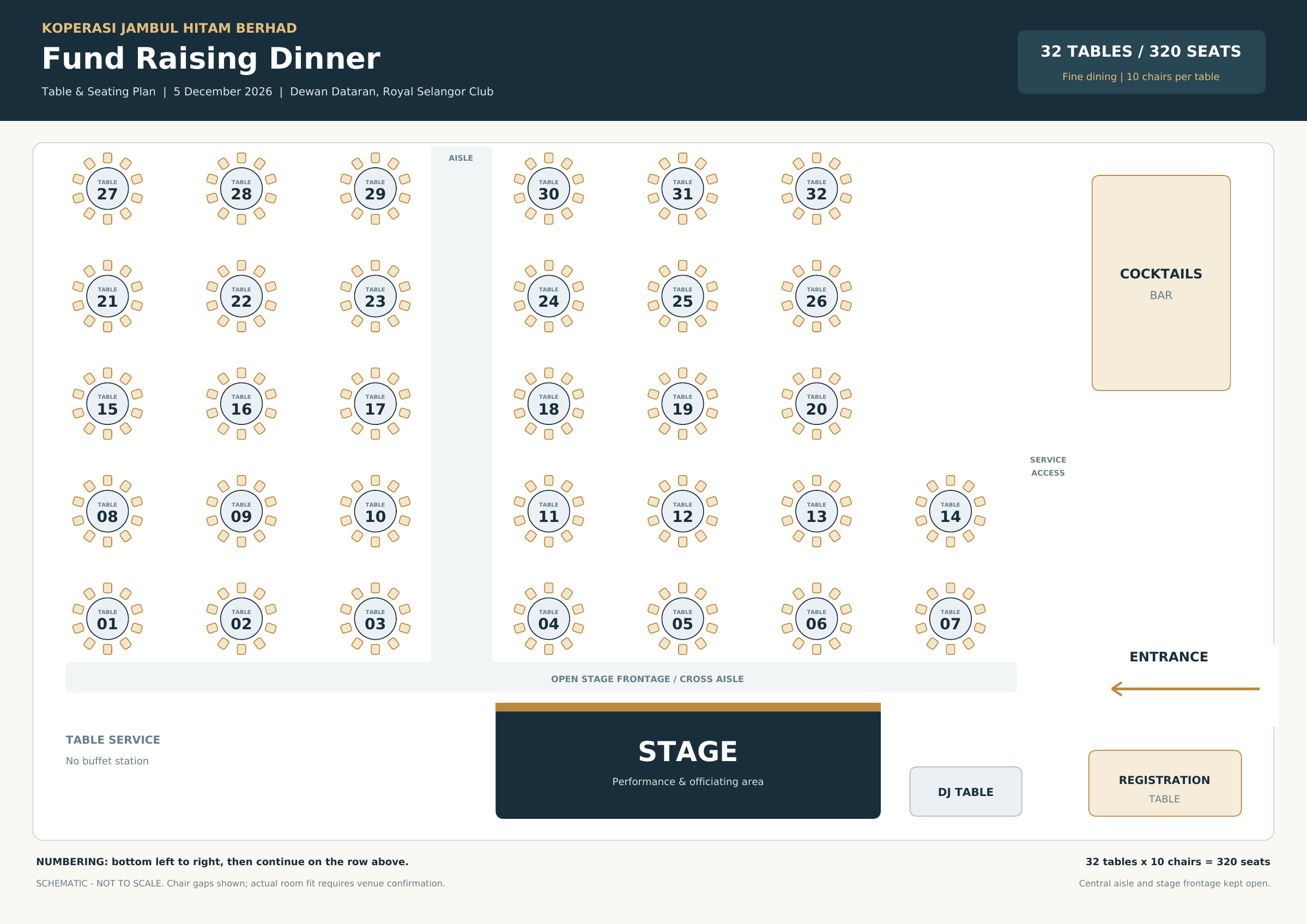Click the DJ Table box
The width and height of the screenshot is (1307, 924).
click(965, 792)
